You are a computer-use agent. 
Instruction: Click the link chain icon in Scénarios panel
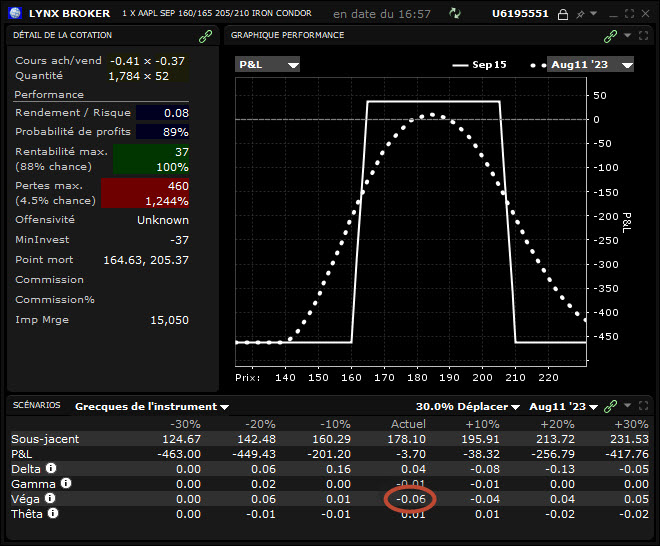pos(610,406)
